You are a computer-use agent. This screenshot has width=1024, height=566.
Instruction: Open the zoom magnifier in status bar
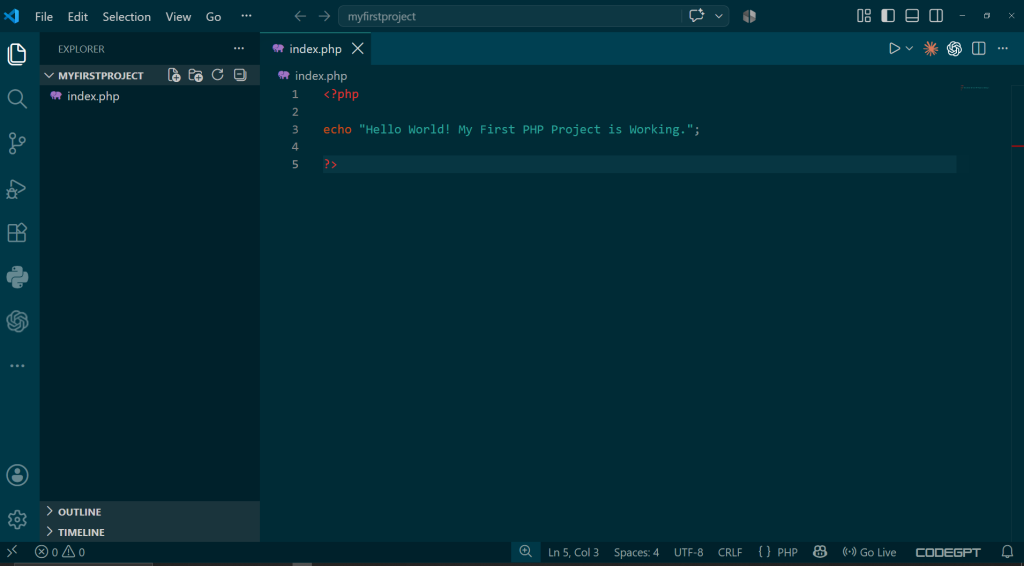[526, 552]
